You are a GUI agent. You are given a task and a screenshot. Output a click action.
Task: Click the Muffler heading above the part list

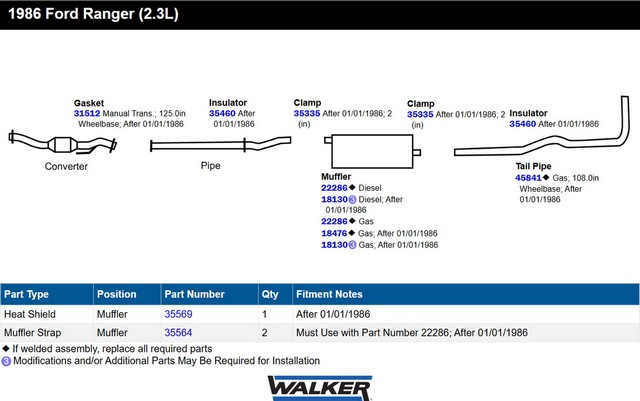click(x=336, y=177)
